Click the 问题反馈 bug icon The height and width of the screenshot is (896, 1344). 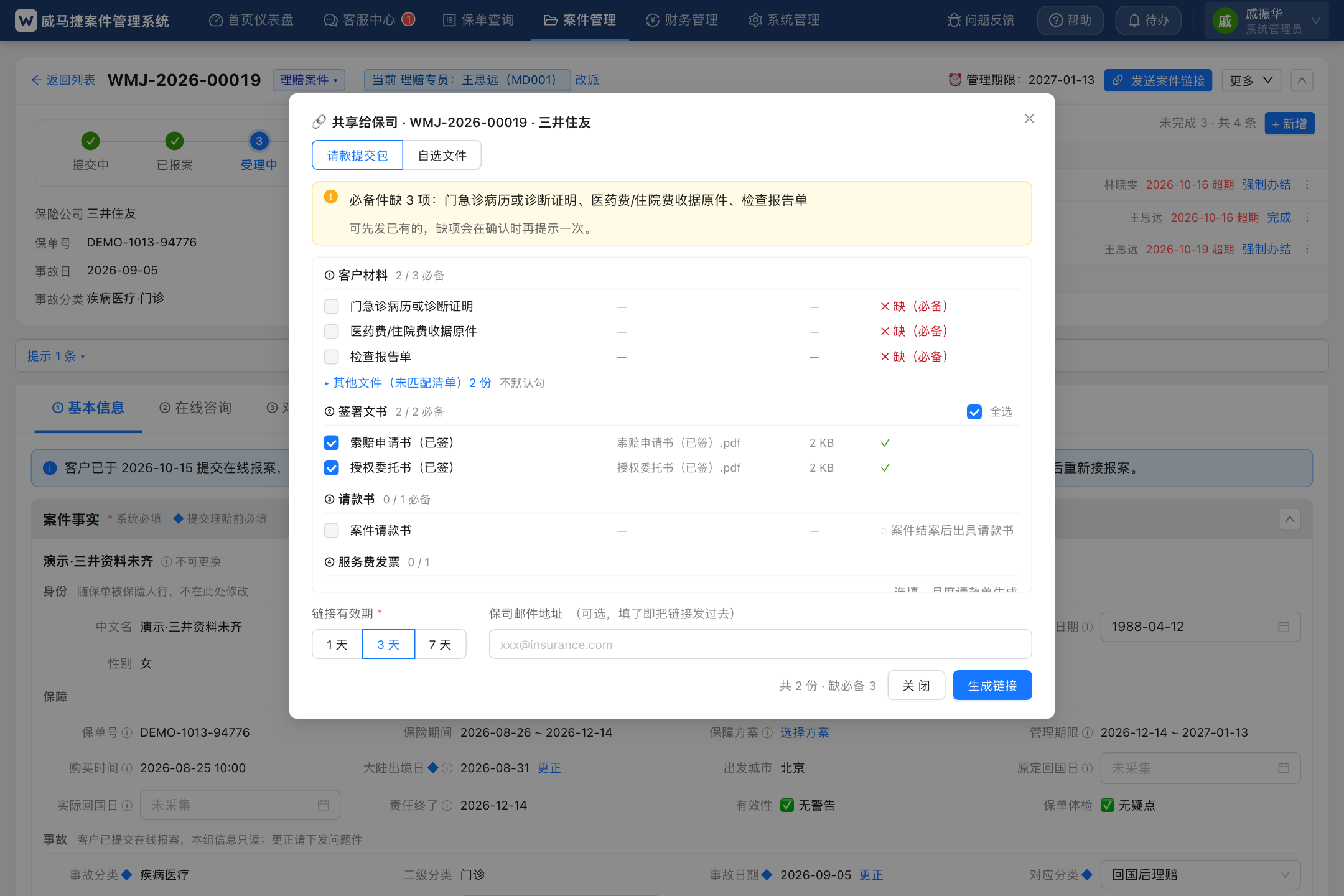(954, 21)
